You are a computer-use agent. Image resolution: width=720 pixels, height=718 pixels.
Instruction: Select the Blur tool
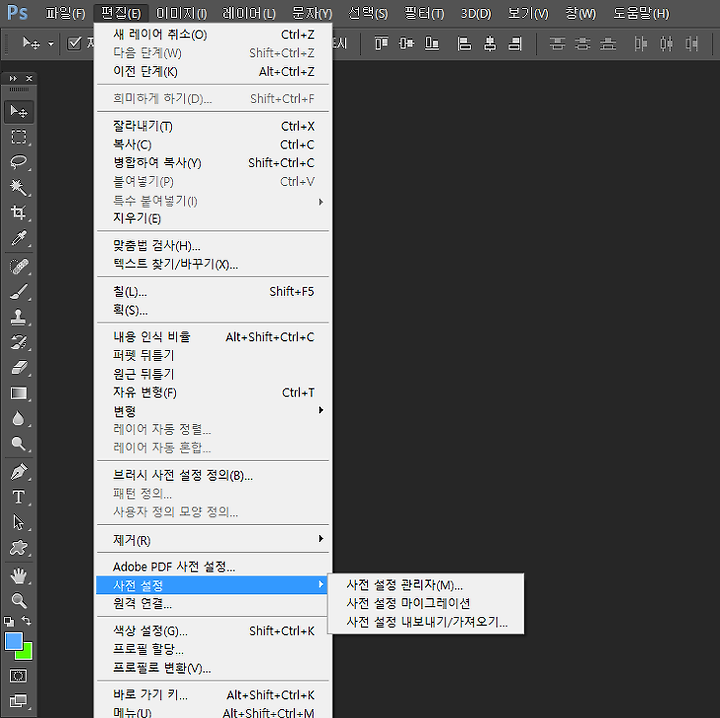(x=19, y=419)
